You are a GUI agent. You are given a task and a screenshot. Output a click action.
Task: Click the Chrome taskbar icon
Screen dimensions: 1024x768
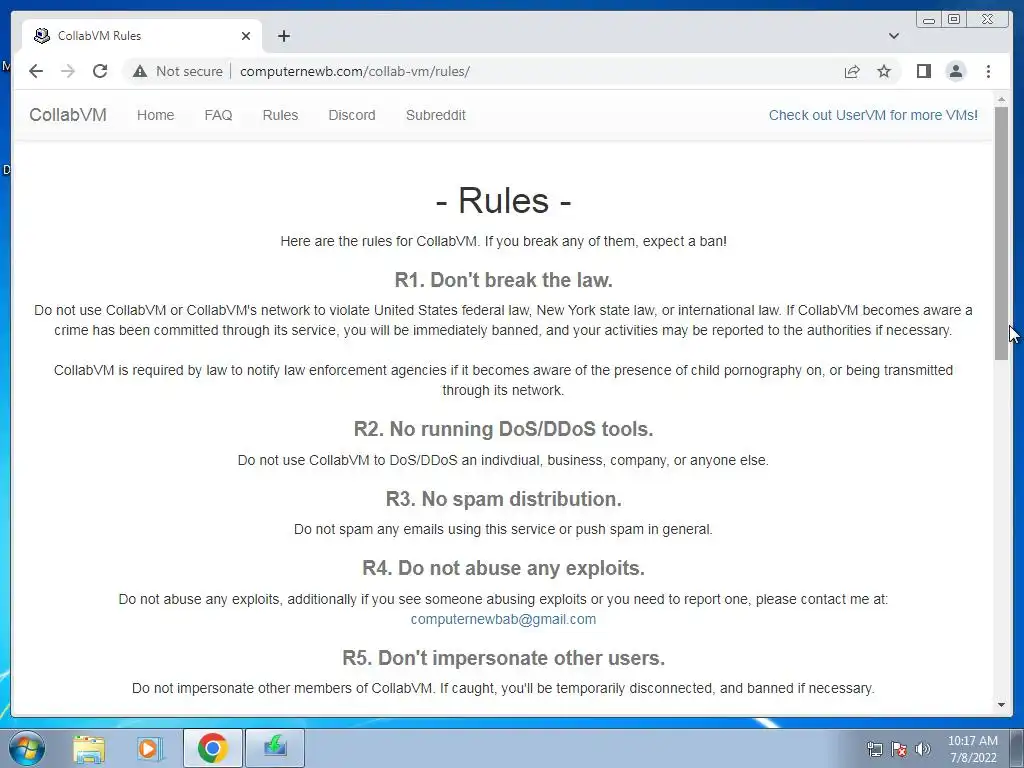click(213, 748)
